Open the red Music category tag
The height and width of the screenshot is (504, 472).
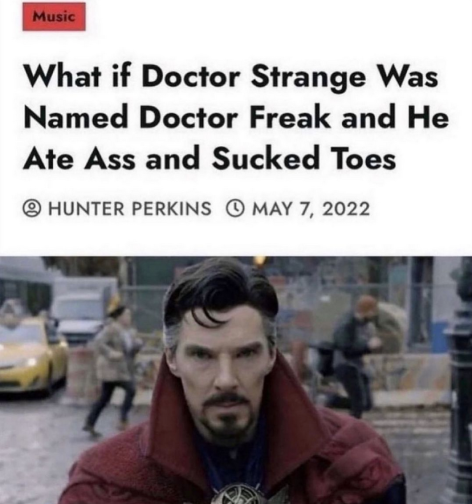[x=54, y=17]
